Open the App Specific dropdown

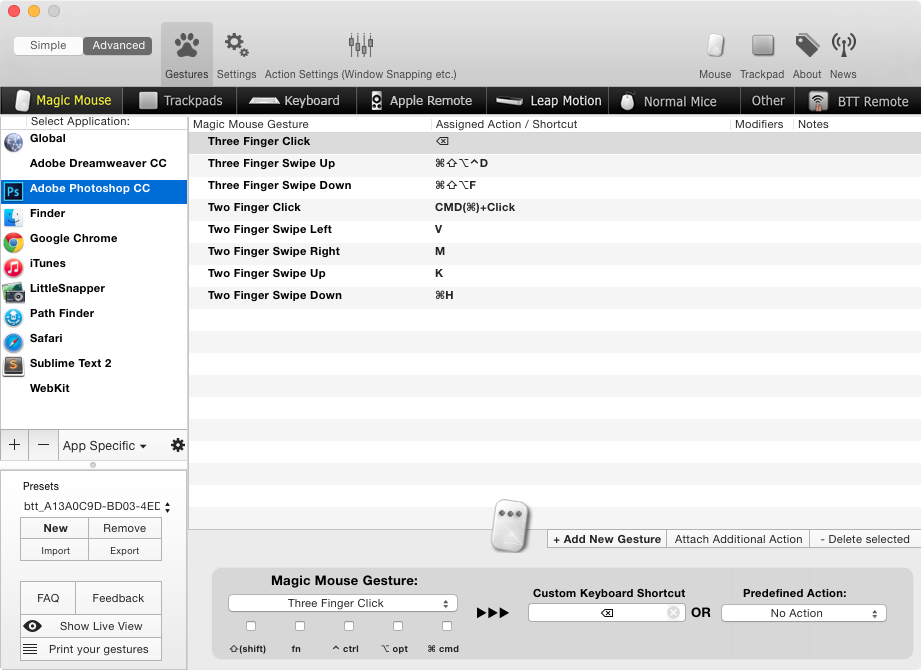click(105, 446)
